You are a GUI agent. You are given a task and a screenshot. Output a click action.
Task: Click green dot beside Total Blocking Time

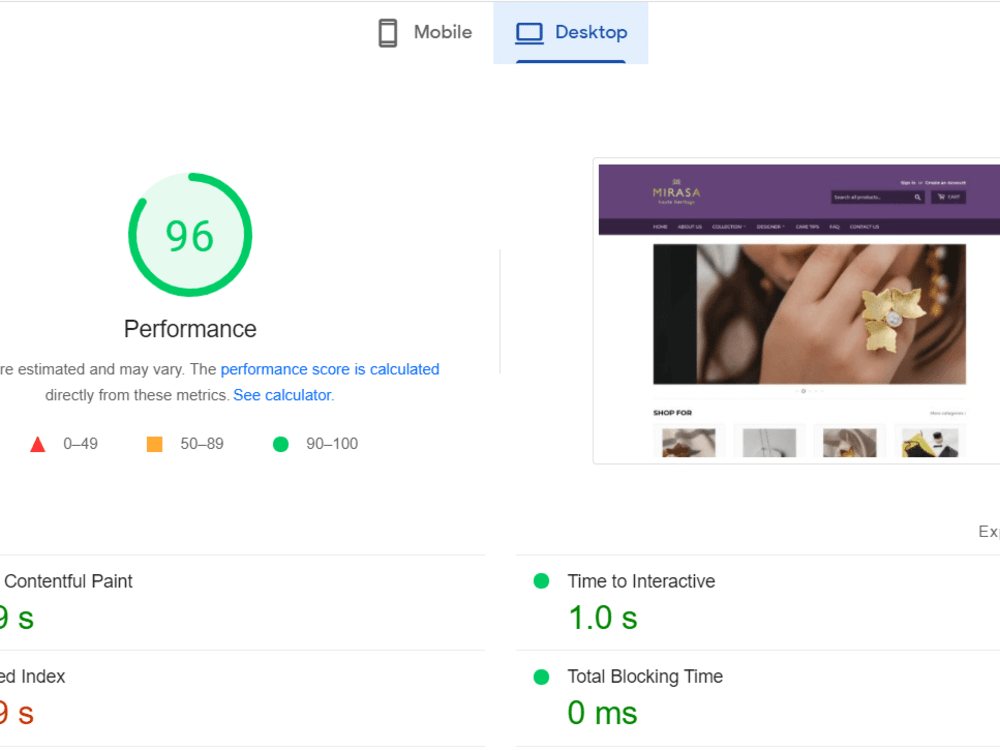(541, 677)
